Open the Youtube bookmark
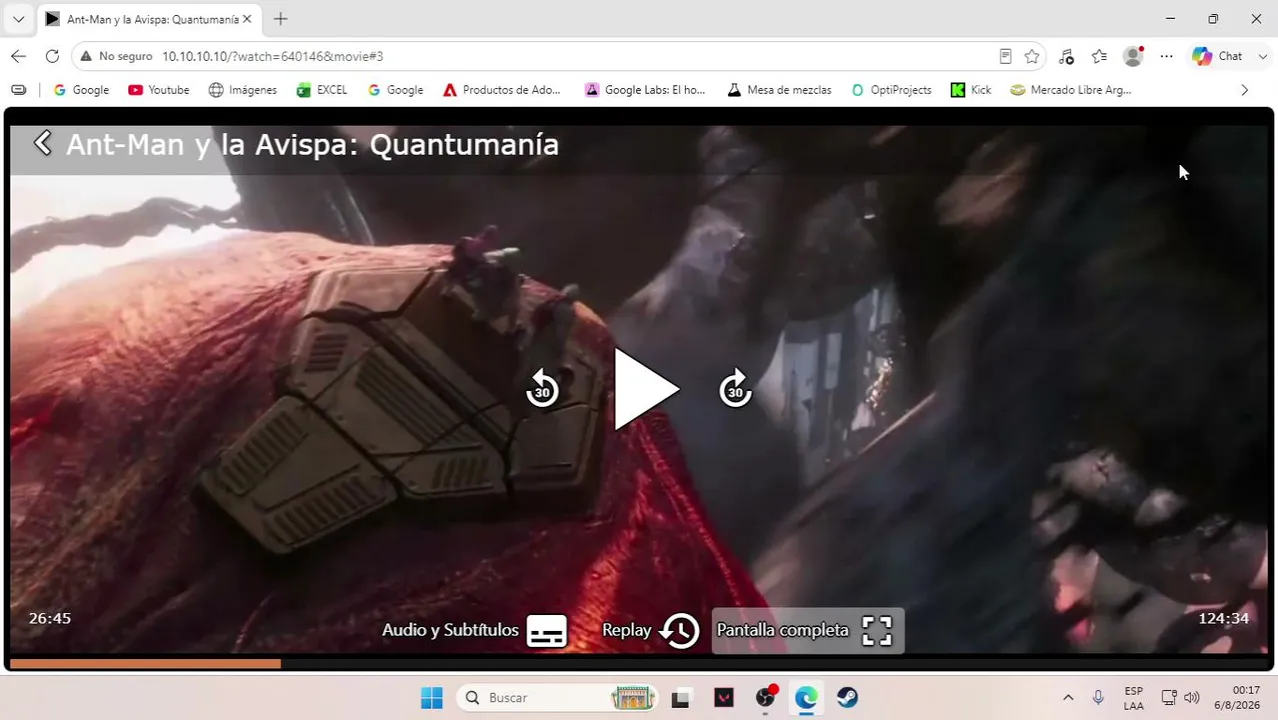 [x=158, y=90]
